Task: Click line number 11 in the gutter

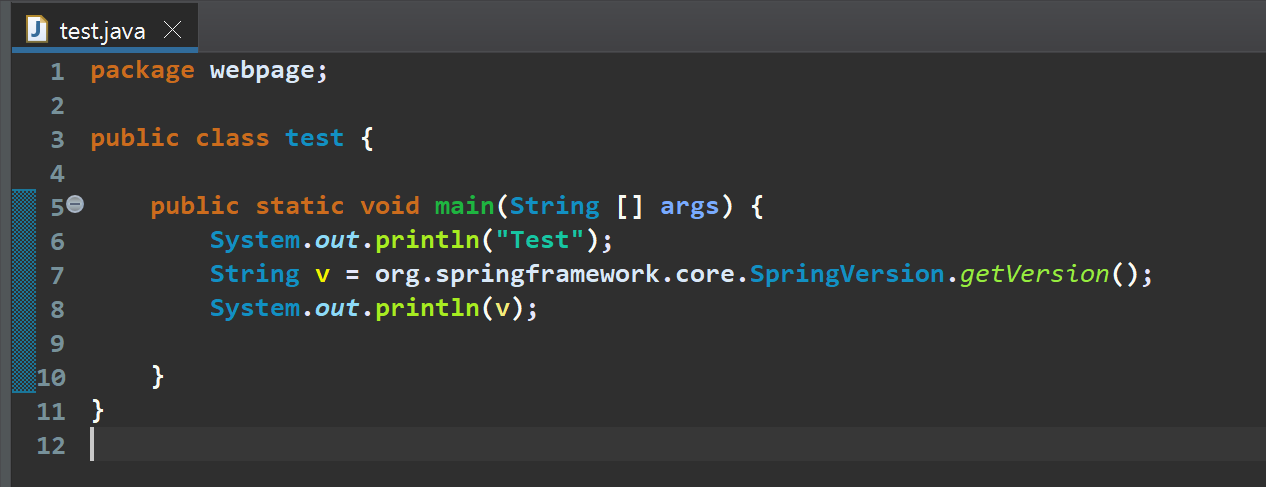Action: click(x=50, y=411)
